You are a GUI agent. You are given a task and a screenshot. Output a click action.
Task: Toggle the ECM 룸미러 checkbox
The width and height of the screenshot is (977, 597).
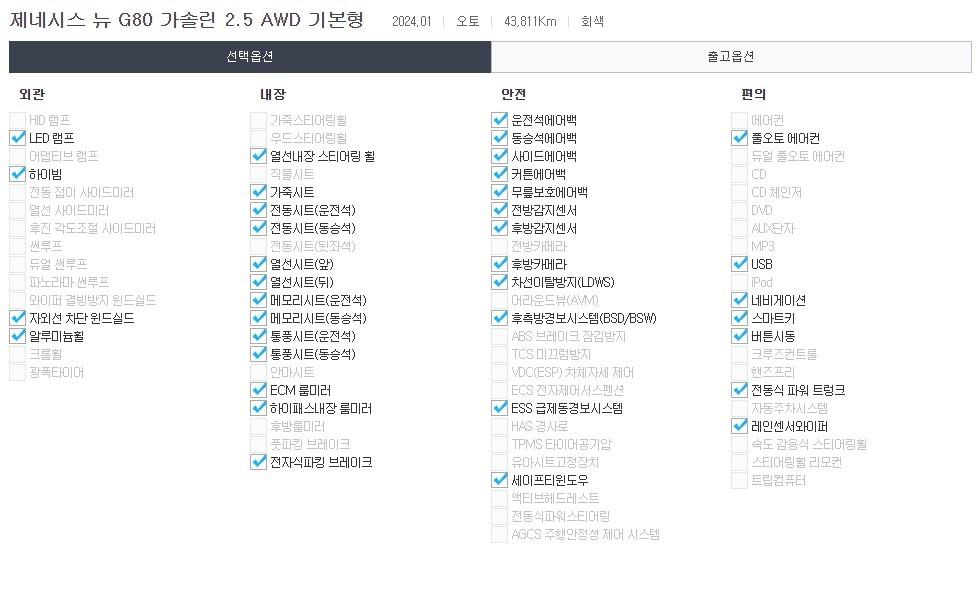259,391
